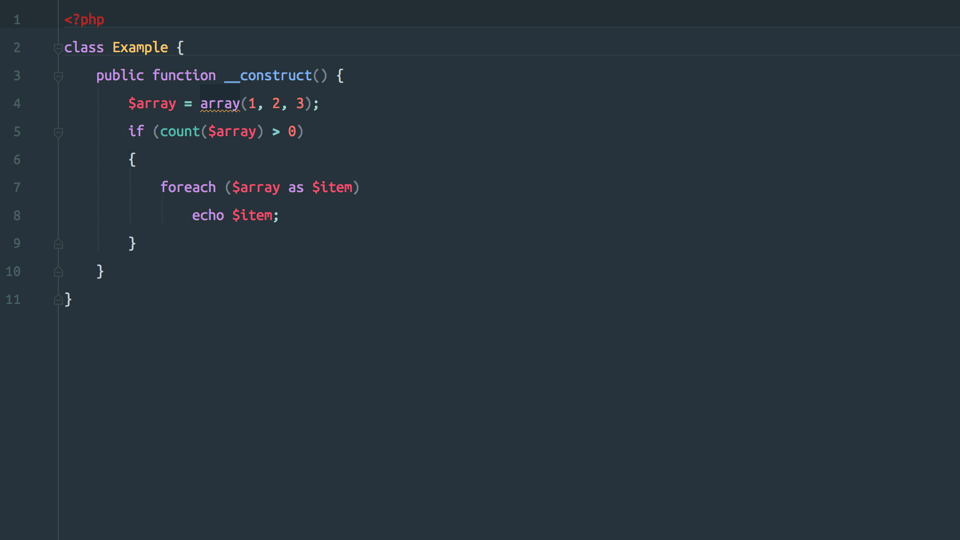
Task: Collapse the class Example fold marker
Action: coord(58,48)
